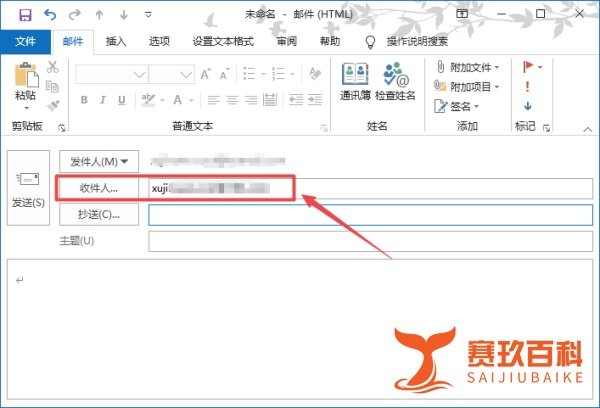Apply the font color A
The height and width of the screenshot is (408, 600).
[178, 100]
